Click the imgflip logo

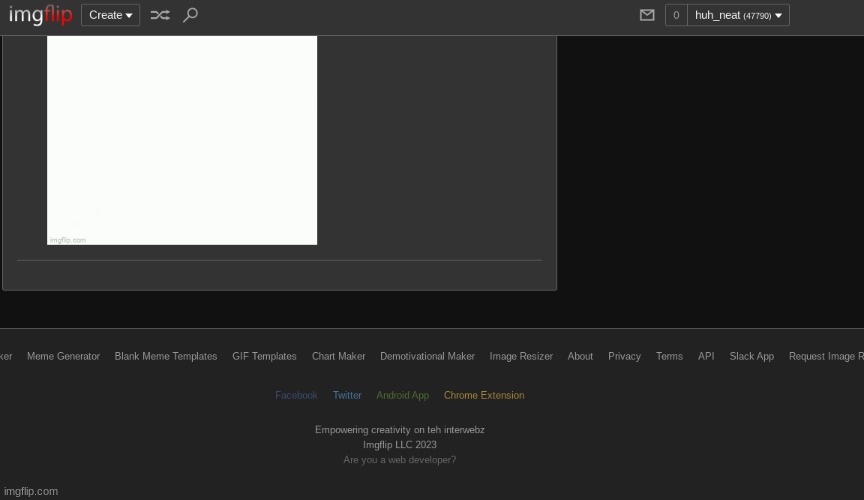[40, 15]
